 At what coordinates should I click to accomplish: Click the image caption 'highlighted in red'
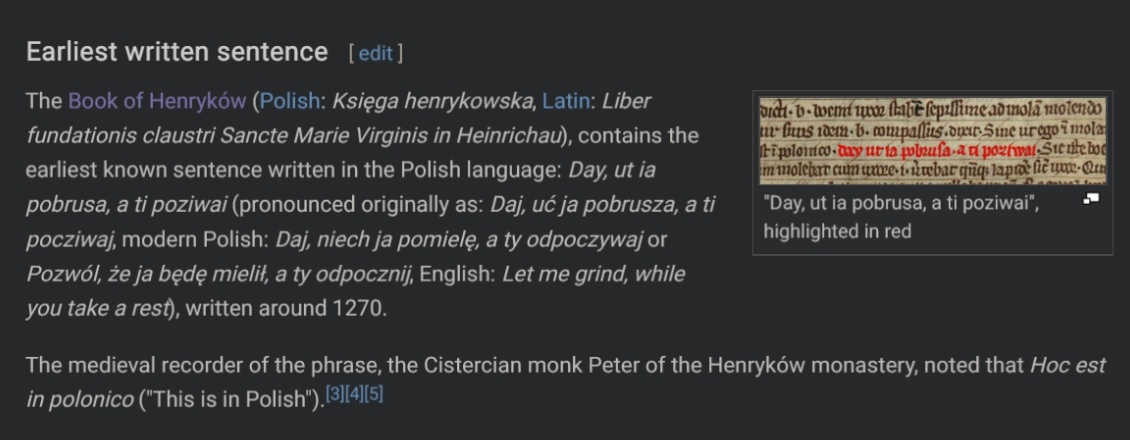pyautogui.click(x=837, y=231)
